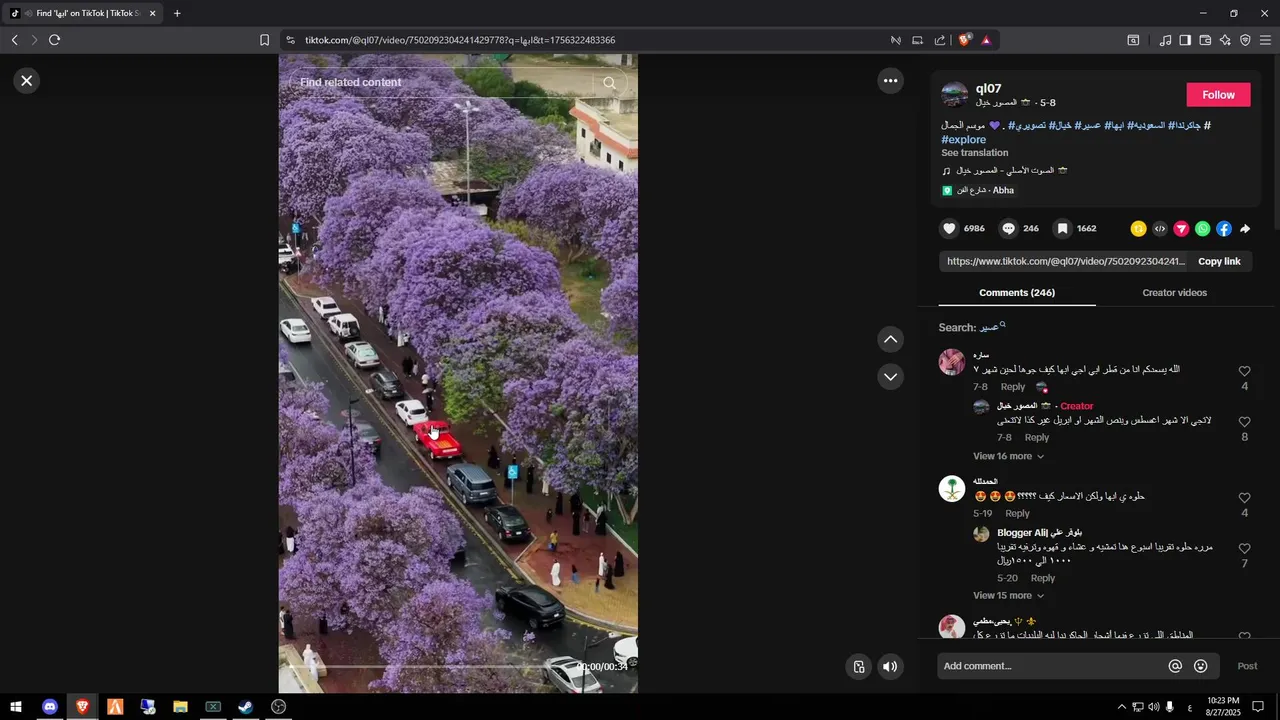This screenshot has width=1280, height=720.
Task: Expand View 16 more replies
Action: tap(1008, 457)
